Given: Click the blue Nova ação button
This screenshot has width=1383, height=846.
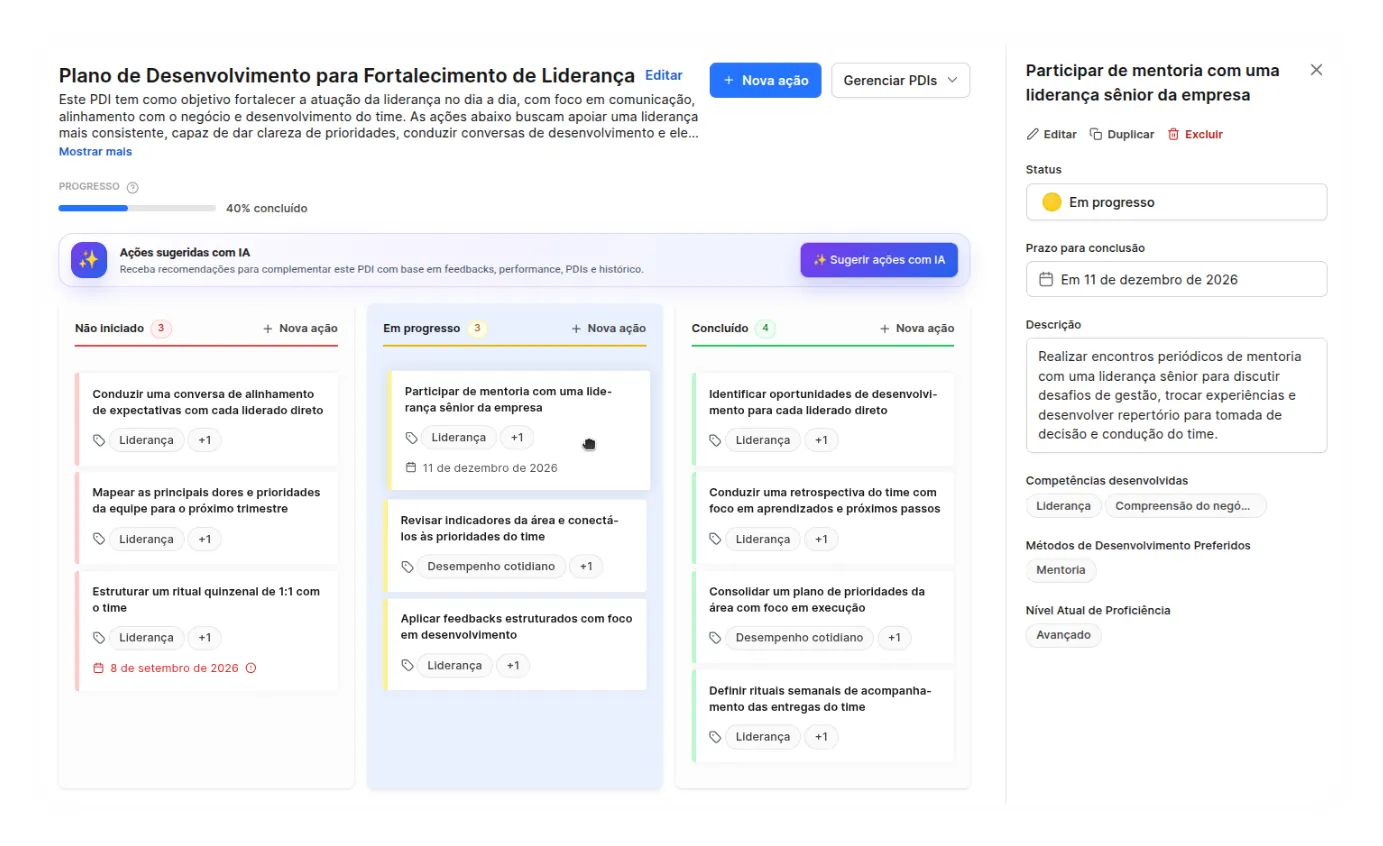Looking at the screenshot, I should pos(765,80).
